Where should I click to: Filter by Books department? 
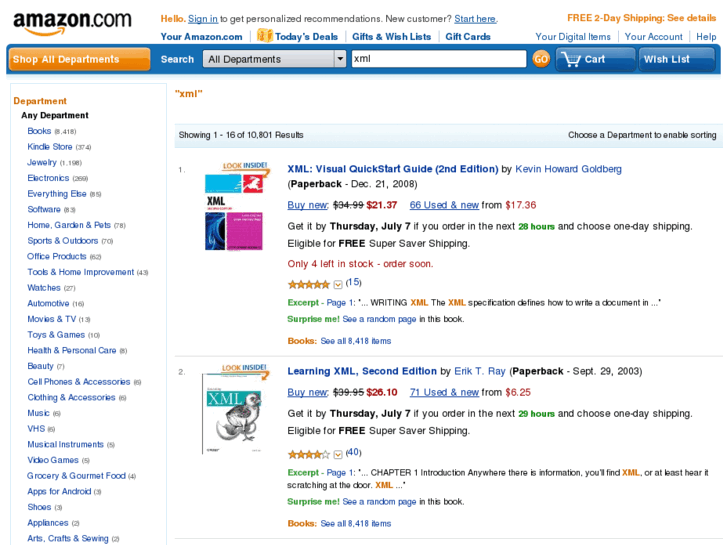click(39, 131)
